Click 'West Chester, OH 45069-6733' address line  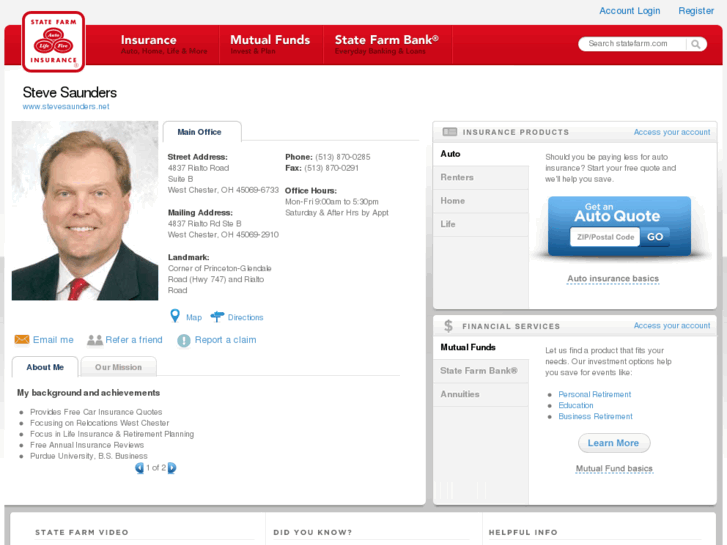pos(223,190)
